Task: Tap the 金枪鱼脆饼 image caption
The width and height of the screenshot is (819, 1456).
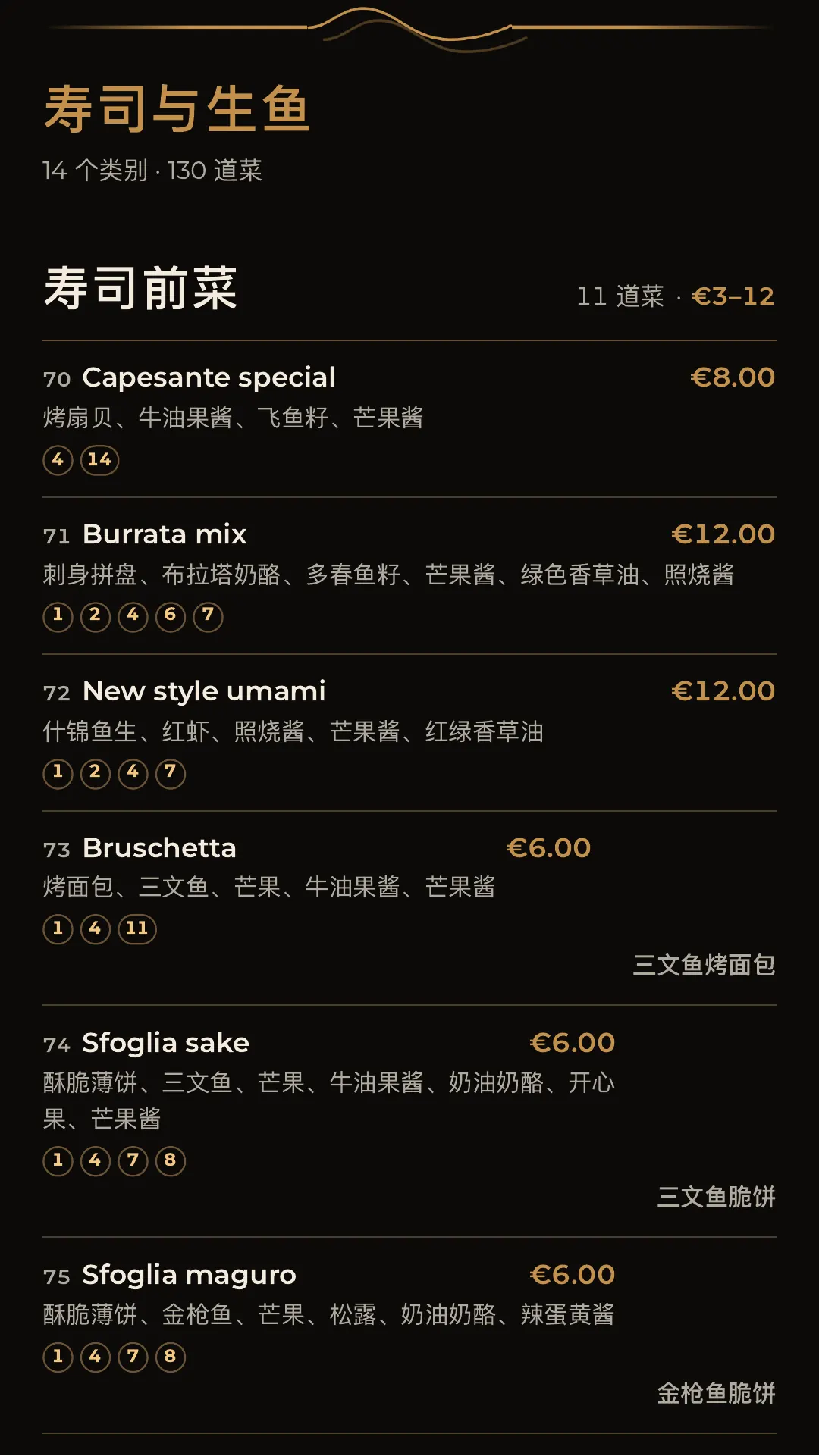Action: pos(716,1393)
